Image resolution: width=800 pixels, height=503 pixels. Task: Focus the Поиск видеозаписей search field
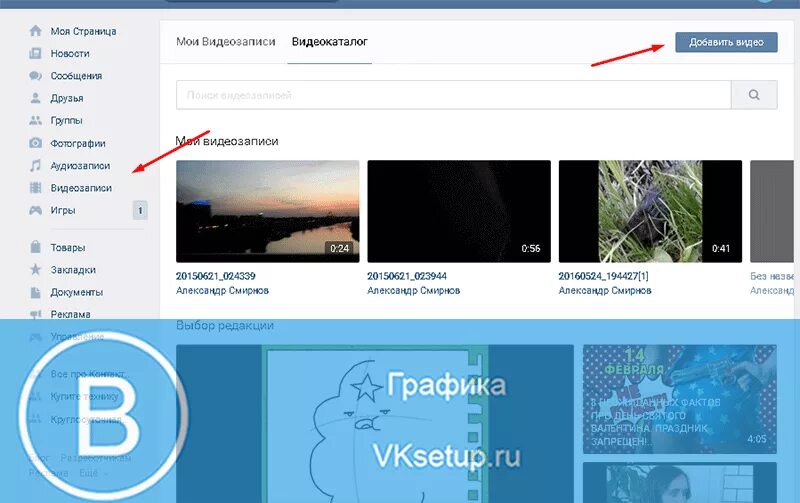pyautogui.click(x=454, y=95)
